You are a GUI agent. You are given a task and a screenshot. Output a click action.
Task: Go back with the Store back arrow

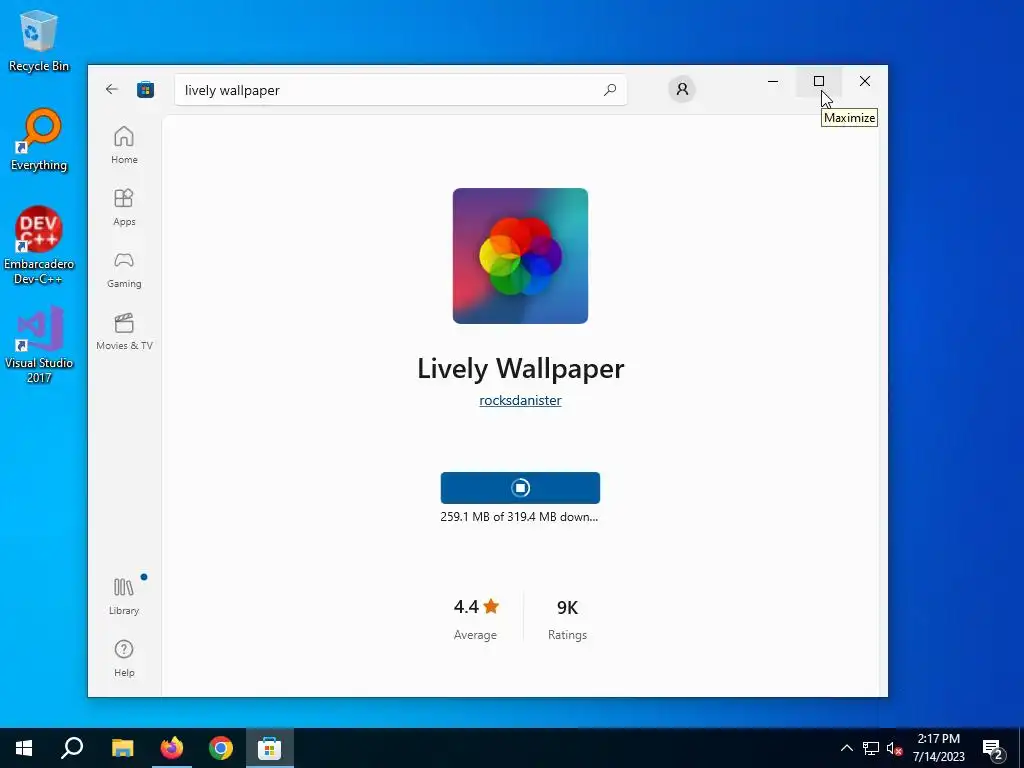(112, 89)
